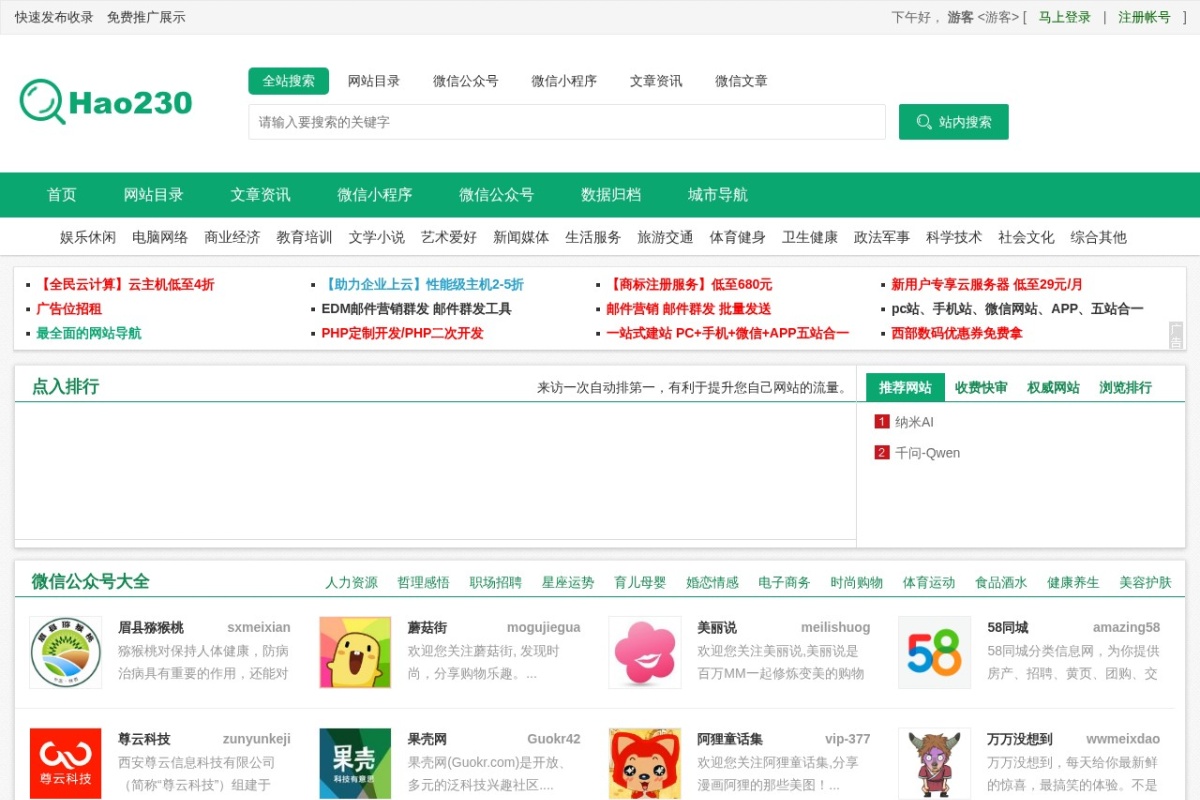Screen dimensions: 1200x800
Task: Open the 文学小说 category
Action: (x=377, y=237)
